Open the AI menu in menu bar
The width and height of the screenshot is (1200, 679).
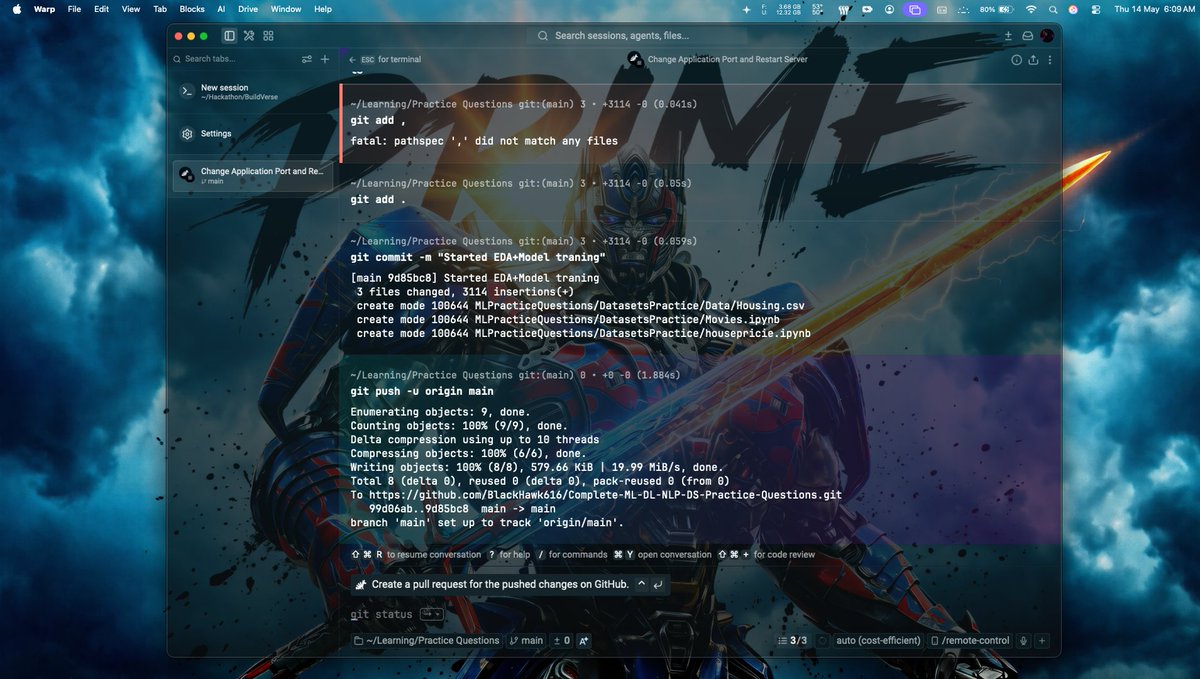click(x=221, y=9)
